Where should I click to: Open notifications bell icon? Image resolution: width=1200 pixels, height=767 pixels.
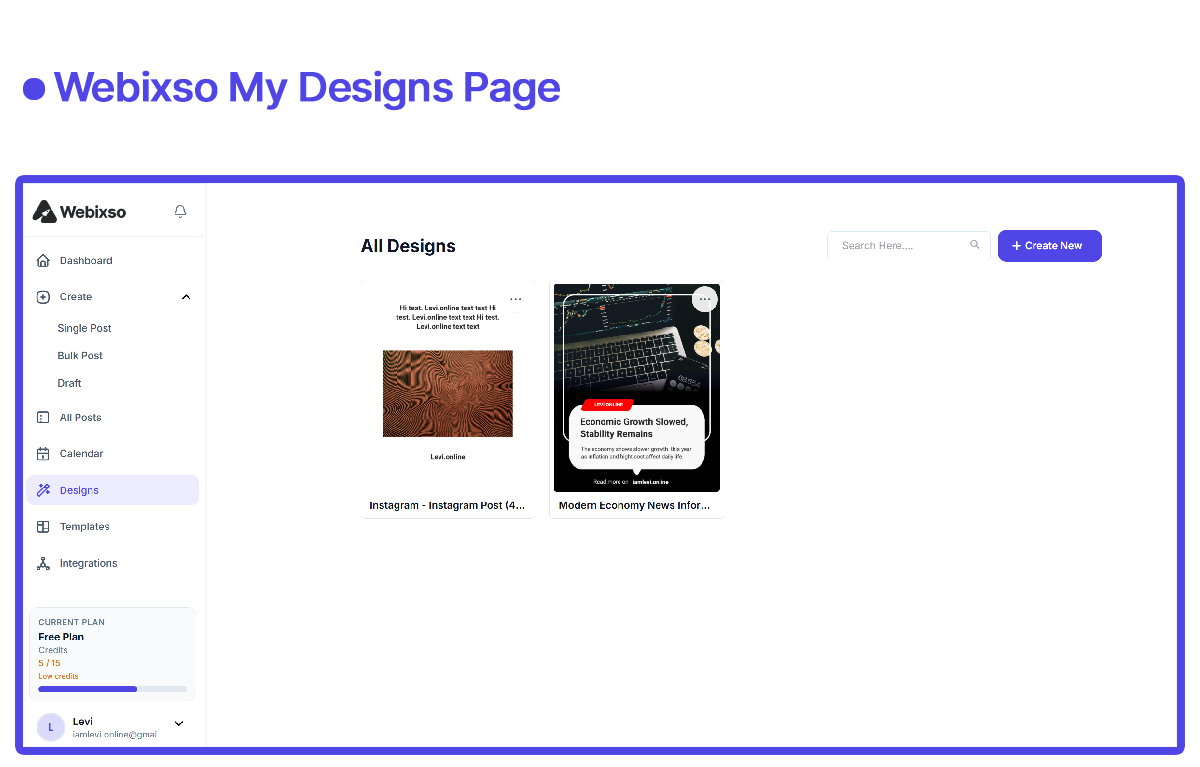(x=180, y=212)
